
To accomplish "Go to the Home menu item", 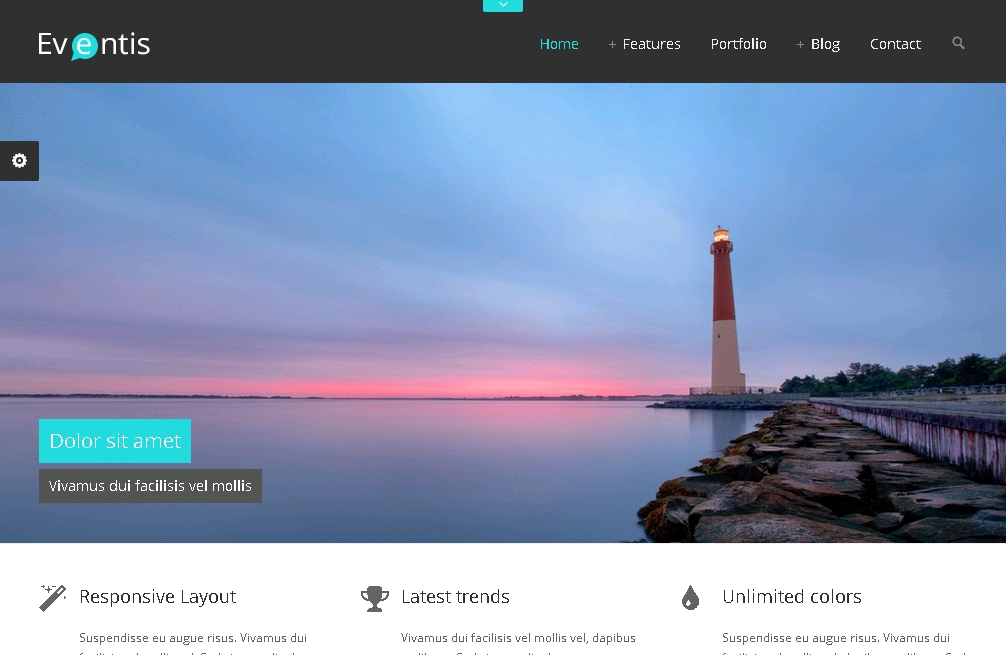I will pyautogui.click(x=559, y=44).
